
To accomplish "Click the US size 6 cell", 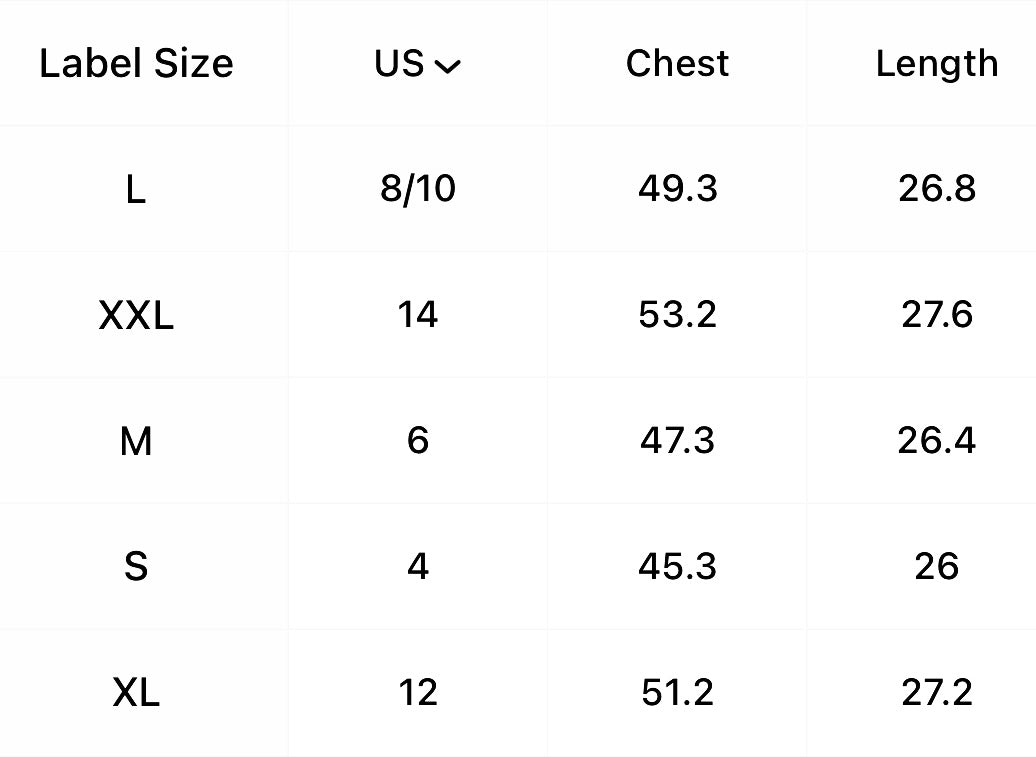I will (418, 441).
